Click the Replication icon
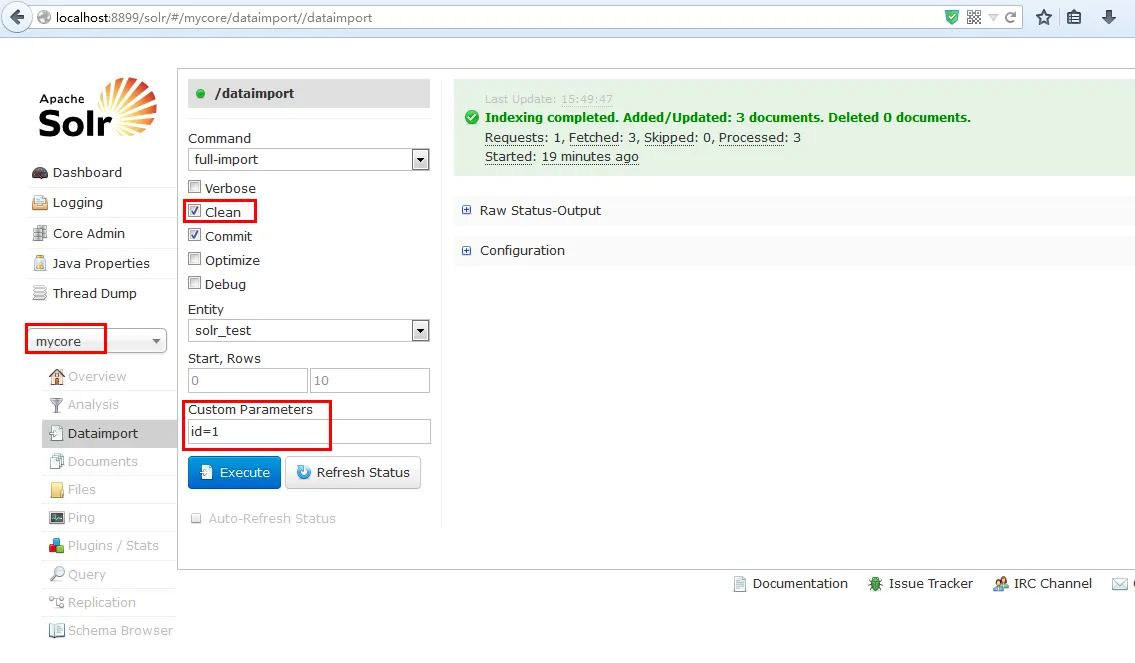This screenshot has height=663, width=1135. pos(56,601)
